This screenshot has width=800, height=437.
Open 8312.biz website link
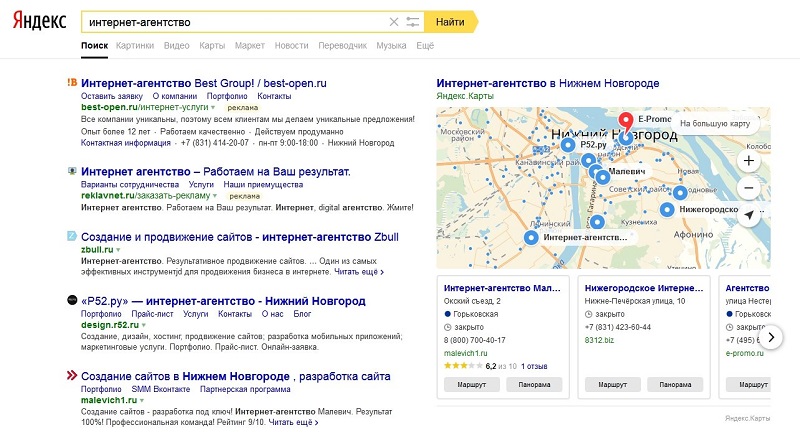[x=599, y=340]
